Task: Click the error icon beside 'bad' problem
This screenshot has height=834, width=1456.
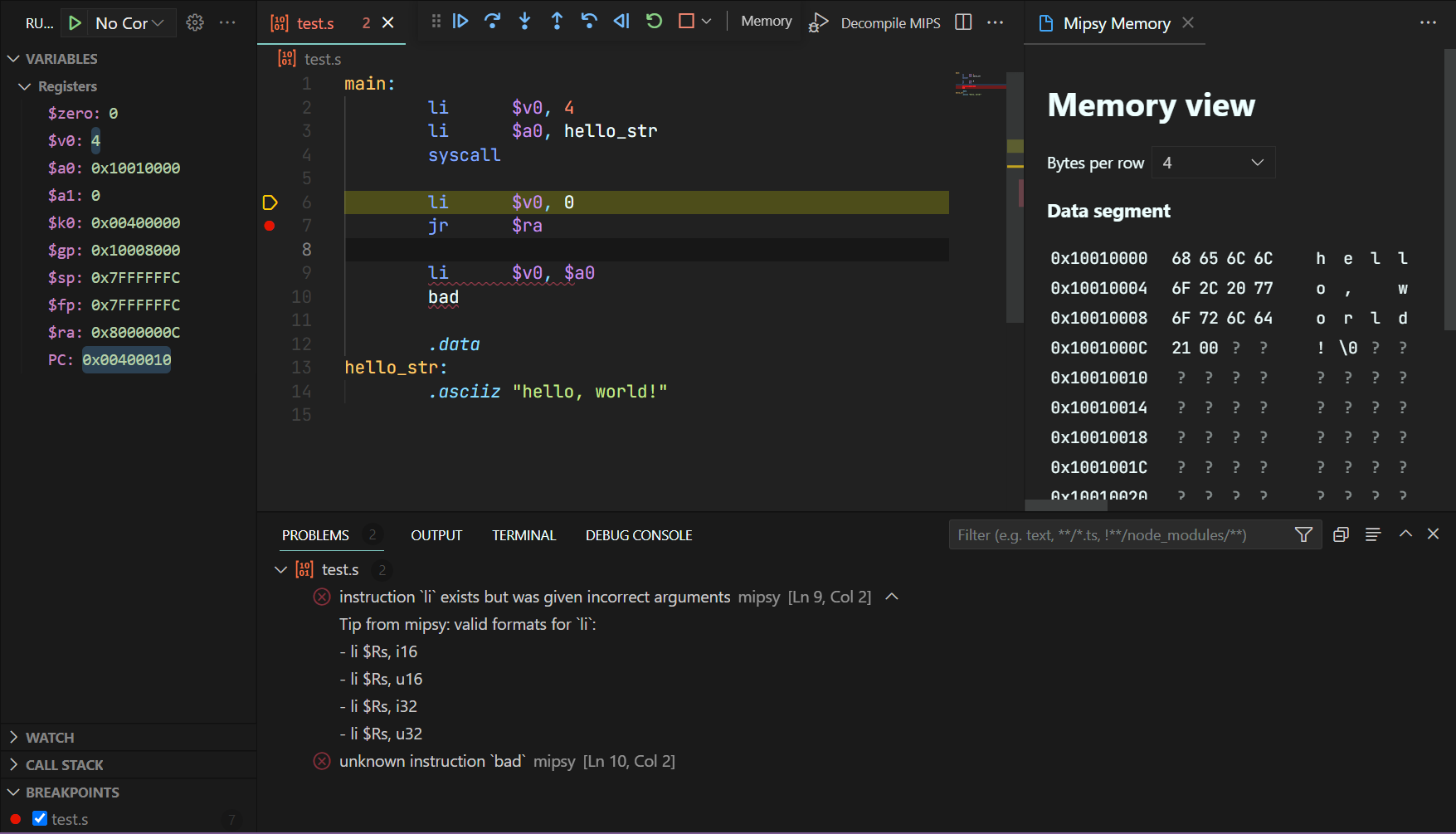Action: [x=322, y=761]
